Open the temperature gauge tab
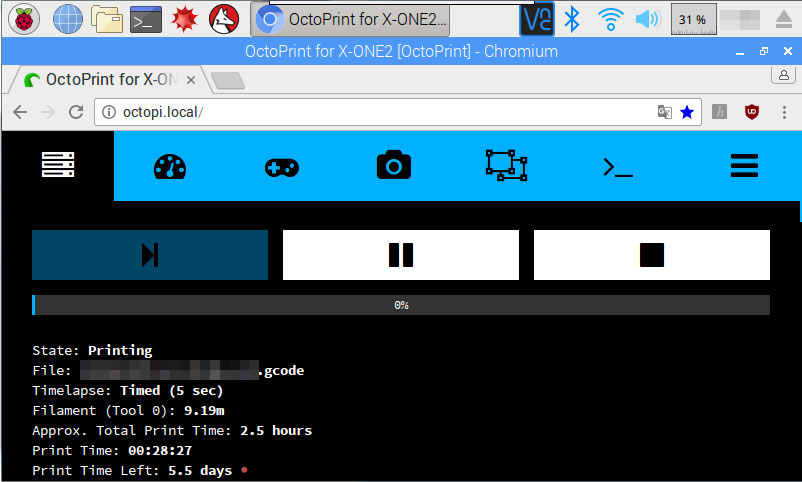 click(x=170, y=166)
